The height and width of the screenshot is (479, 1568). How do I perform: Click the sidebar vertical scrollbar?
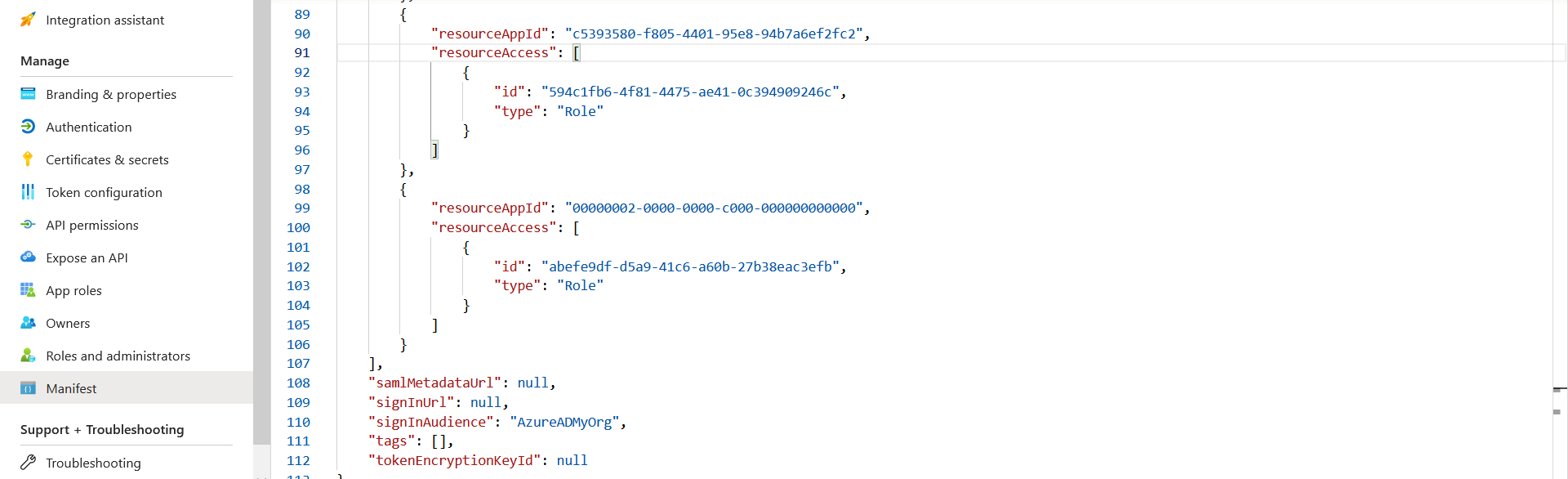pyautogui.click(x=261, y=221)
